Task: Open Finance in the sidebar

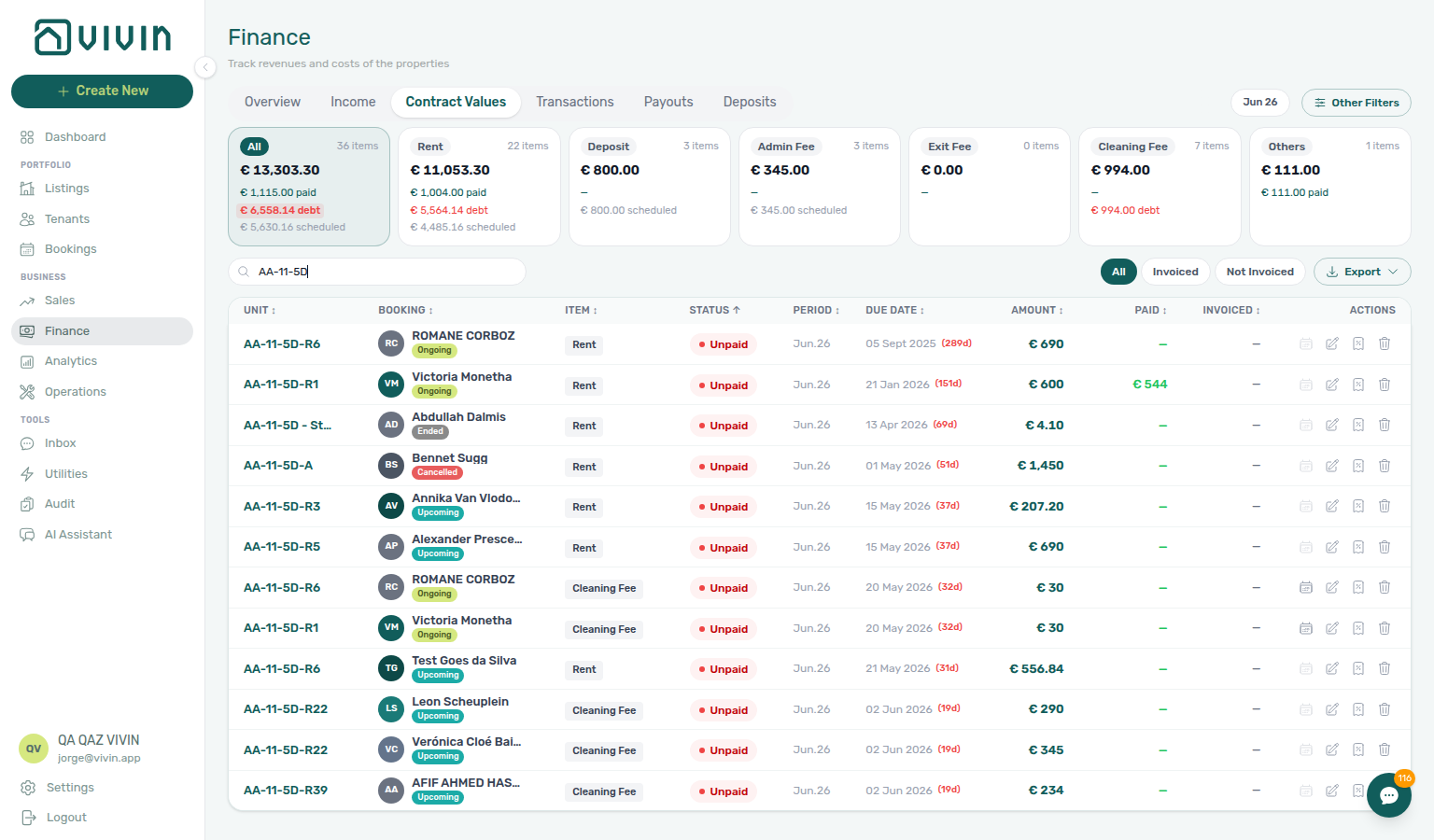Action: click(102, 331)
